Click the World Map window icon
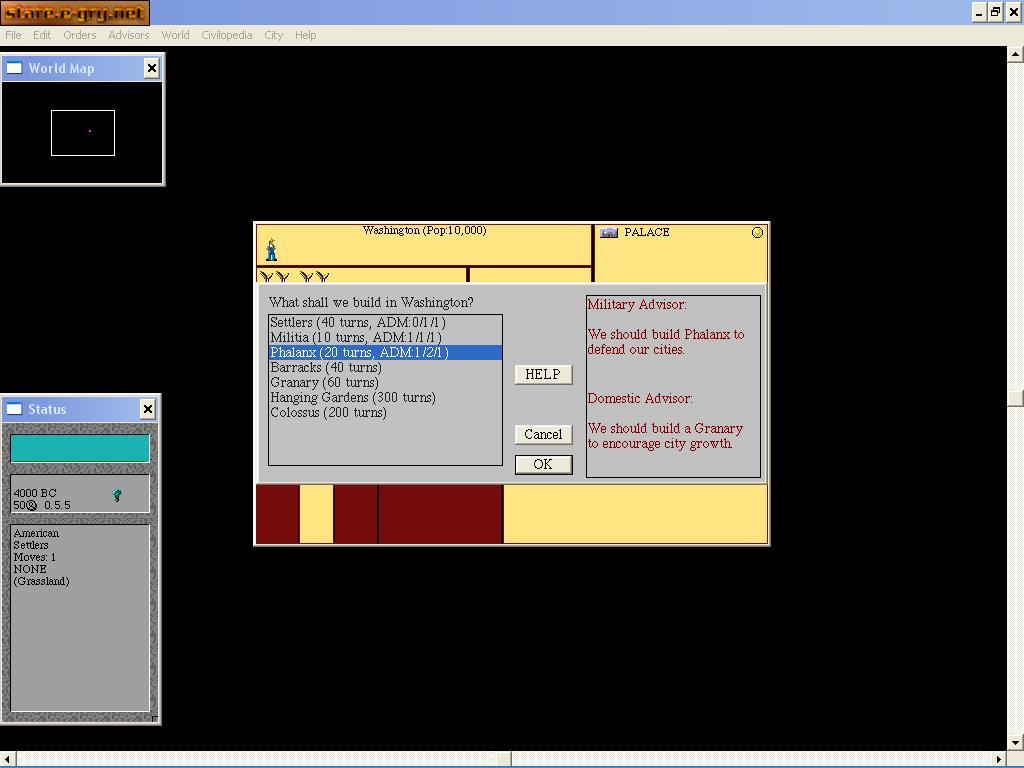Screen dimensions: 1024x768 click(14, 68)
